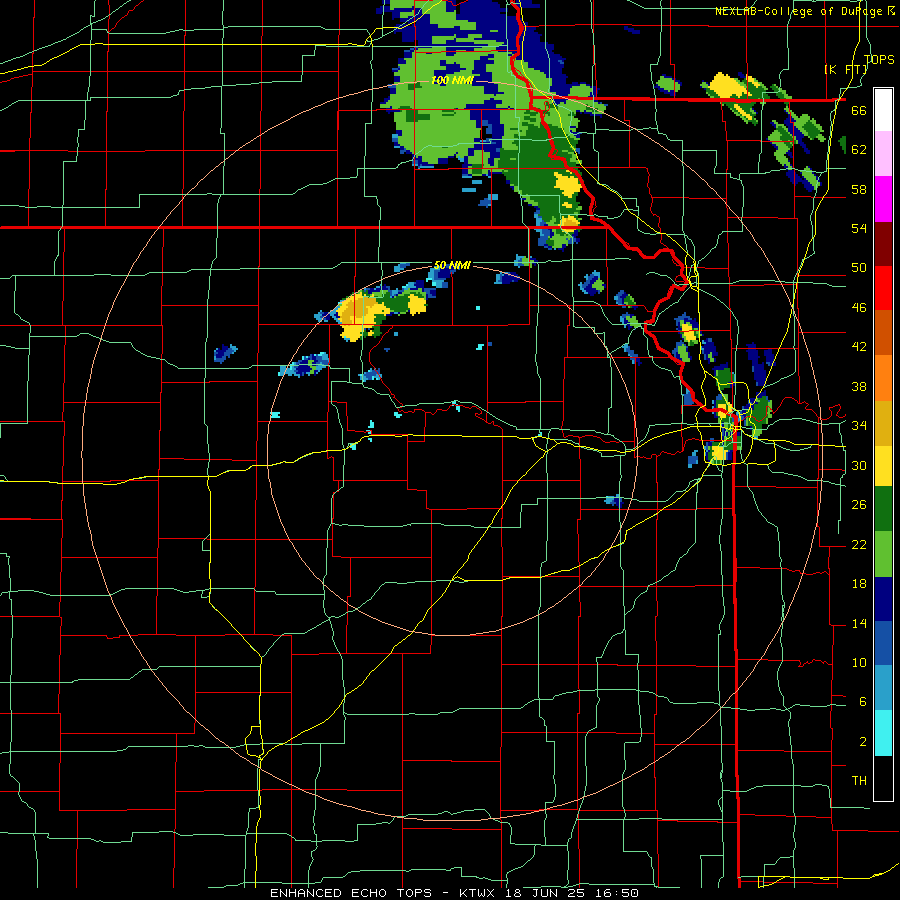The height and width of the screenshot is (900, 900).
Task: Click the 54 legend value
Action: point(859,228)
